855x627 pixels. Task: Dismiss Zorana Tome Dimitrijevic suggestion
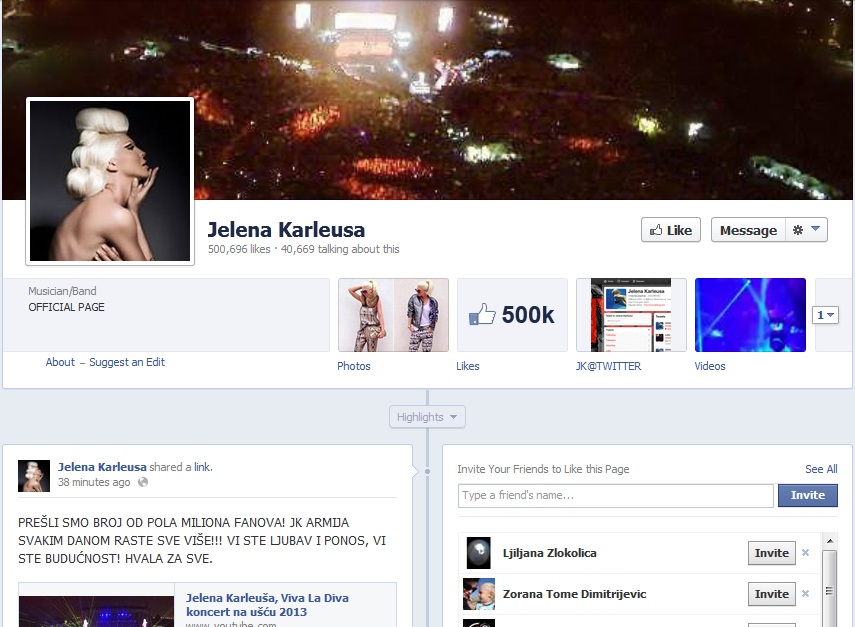pyautogui.click(x=805, y=594)
